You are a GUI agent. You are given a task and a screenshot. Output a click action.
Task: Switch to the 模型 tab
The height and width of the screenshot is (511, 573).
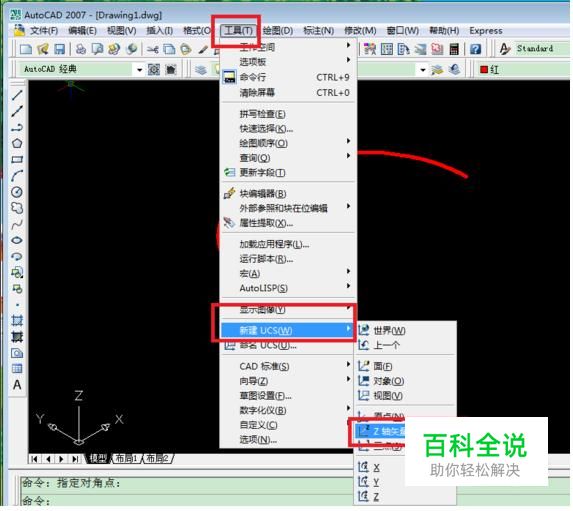point(98,458)
